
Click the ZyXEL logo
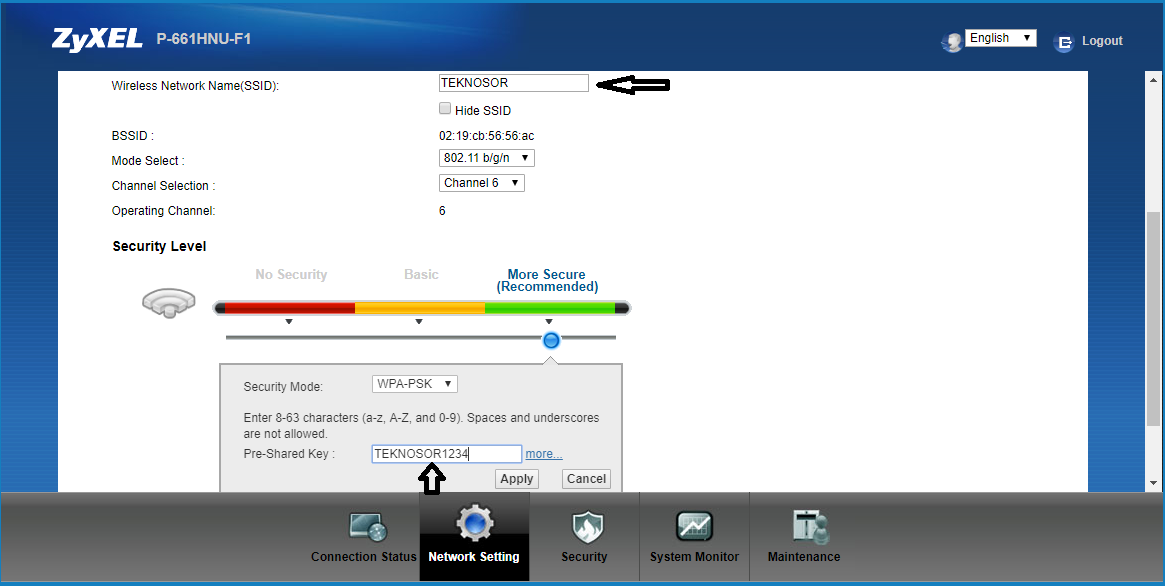97,39
